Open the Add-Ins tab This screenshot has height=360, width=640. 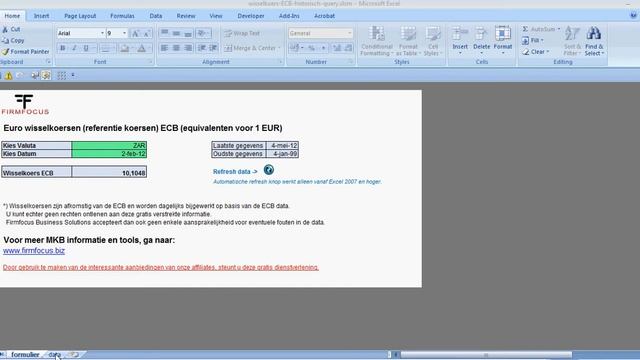pyautogui.click(x=289, y=16)
